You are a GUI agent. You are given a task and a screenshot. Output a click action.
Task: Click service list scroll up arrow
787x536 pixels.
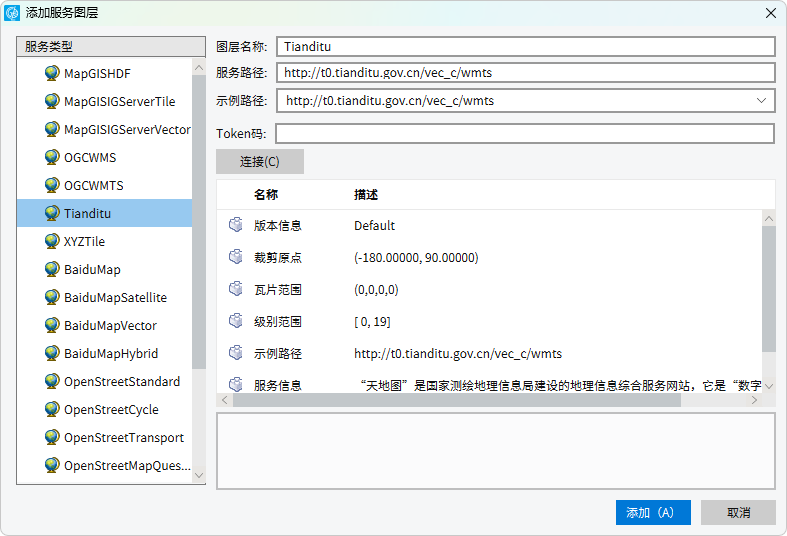(199, 67)
